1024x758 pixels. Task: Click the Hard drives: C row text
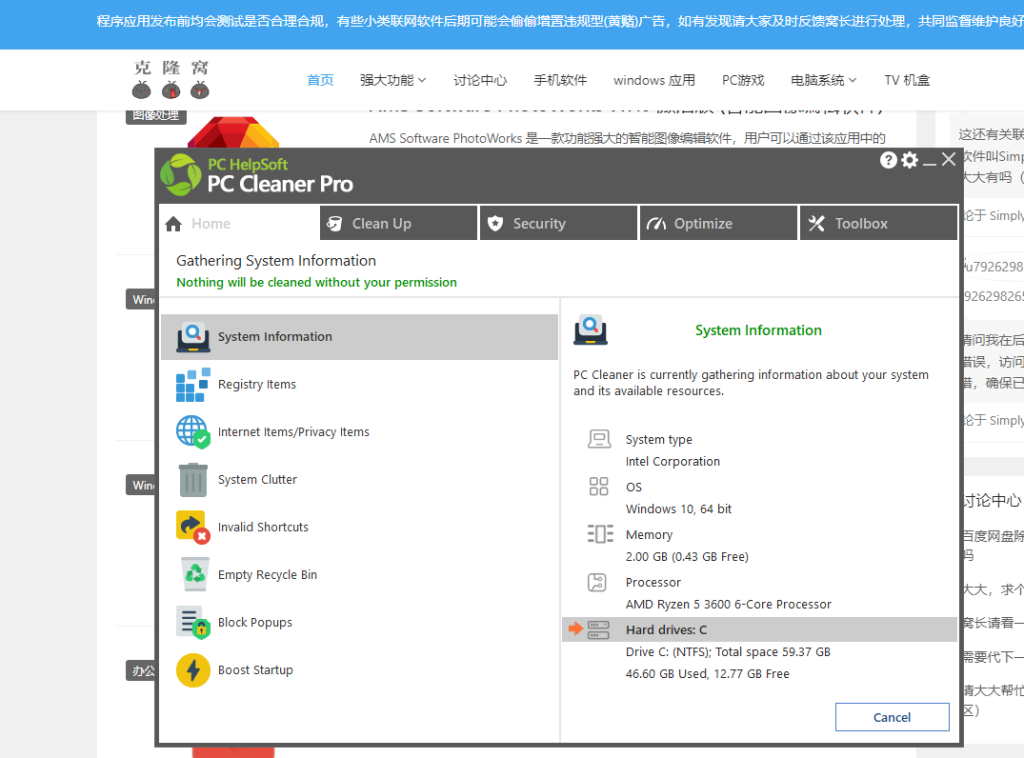[666, 630]
